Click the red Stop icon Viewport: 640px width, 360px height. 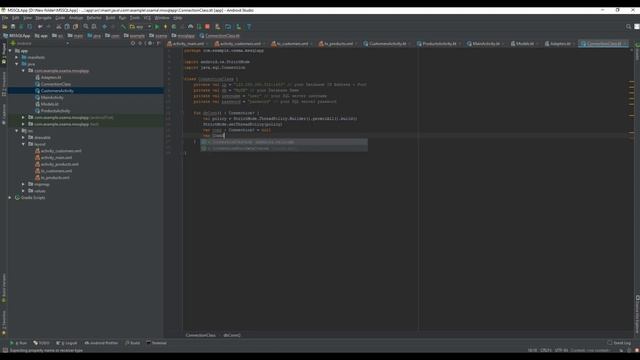pyautogui.click(x=207, y=27)
